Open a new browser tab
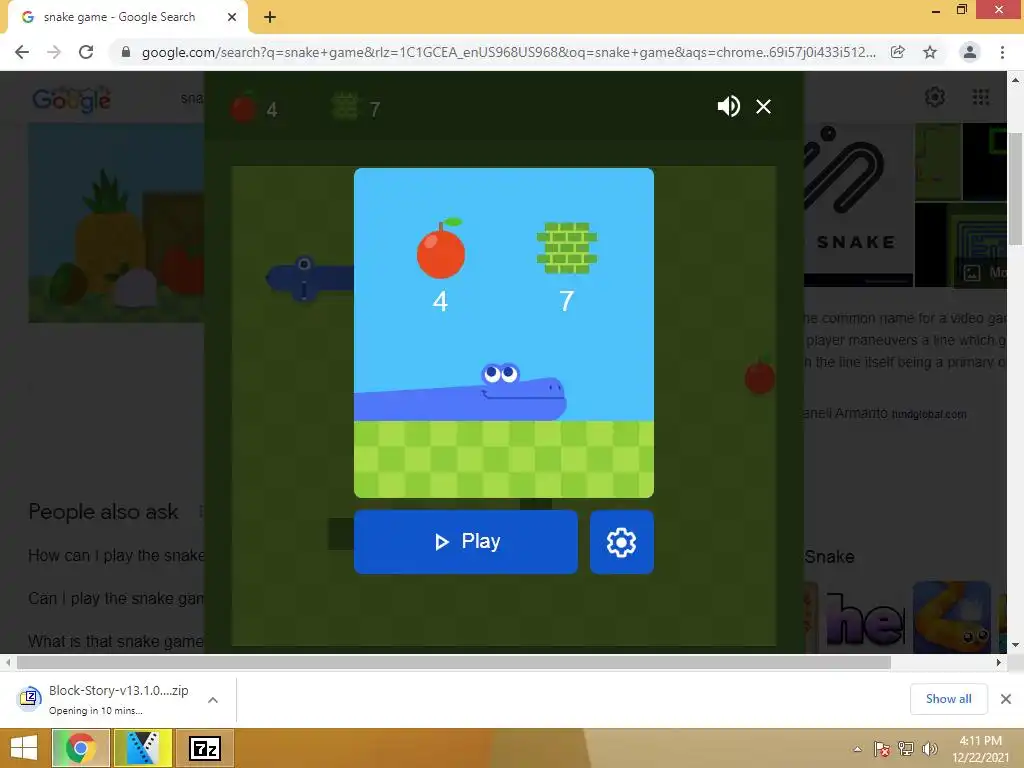 point(270,17)
